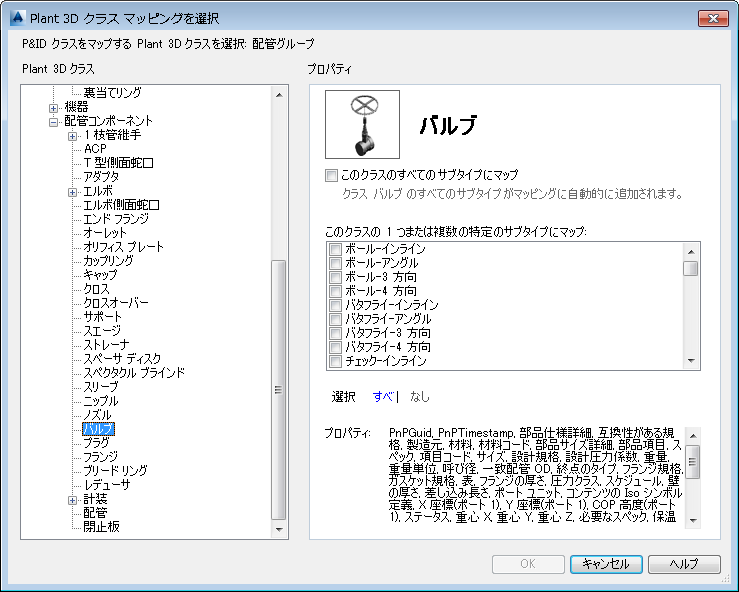
Task: Select ACP in the class tree
Action: [x=95, y=148]
